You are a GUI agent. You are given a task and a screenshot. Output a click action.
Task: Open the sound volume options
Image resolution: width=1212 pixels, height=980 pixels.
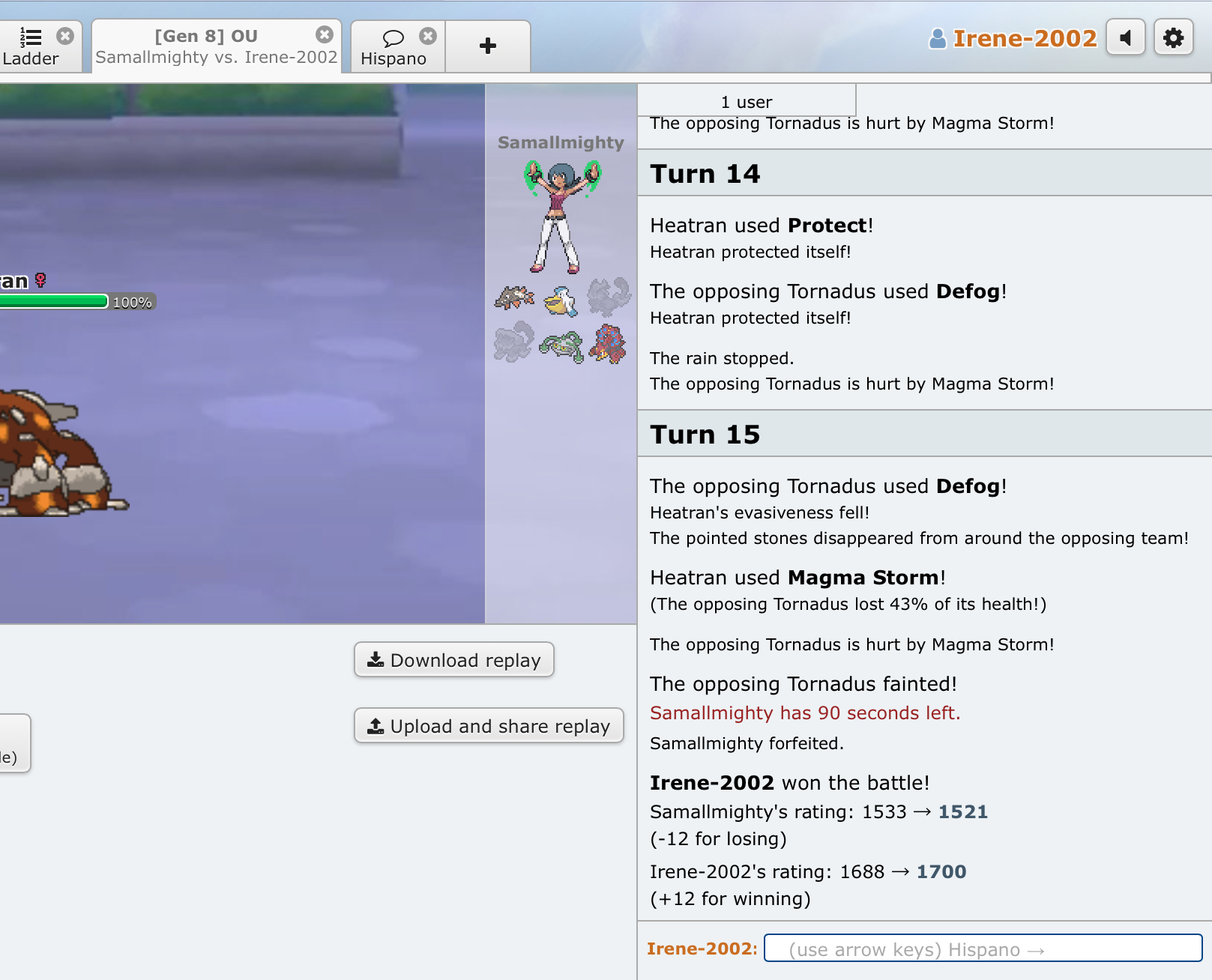1126,37
